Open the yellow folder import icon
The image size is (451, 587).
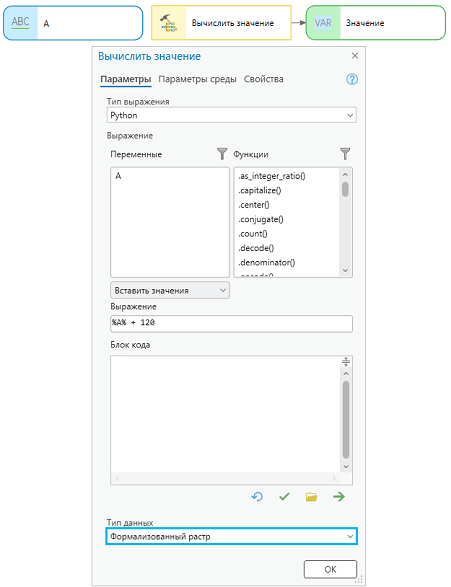311,497
